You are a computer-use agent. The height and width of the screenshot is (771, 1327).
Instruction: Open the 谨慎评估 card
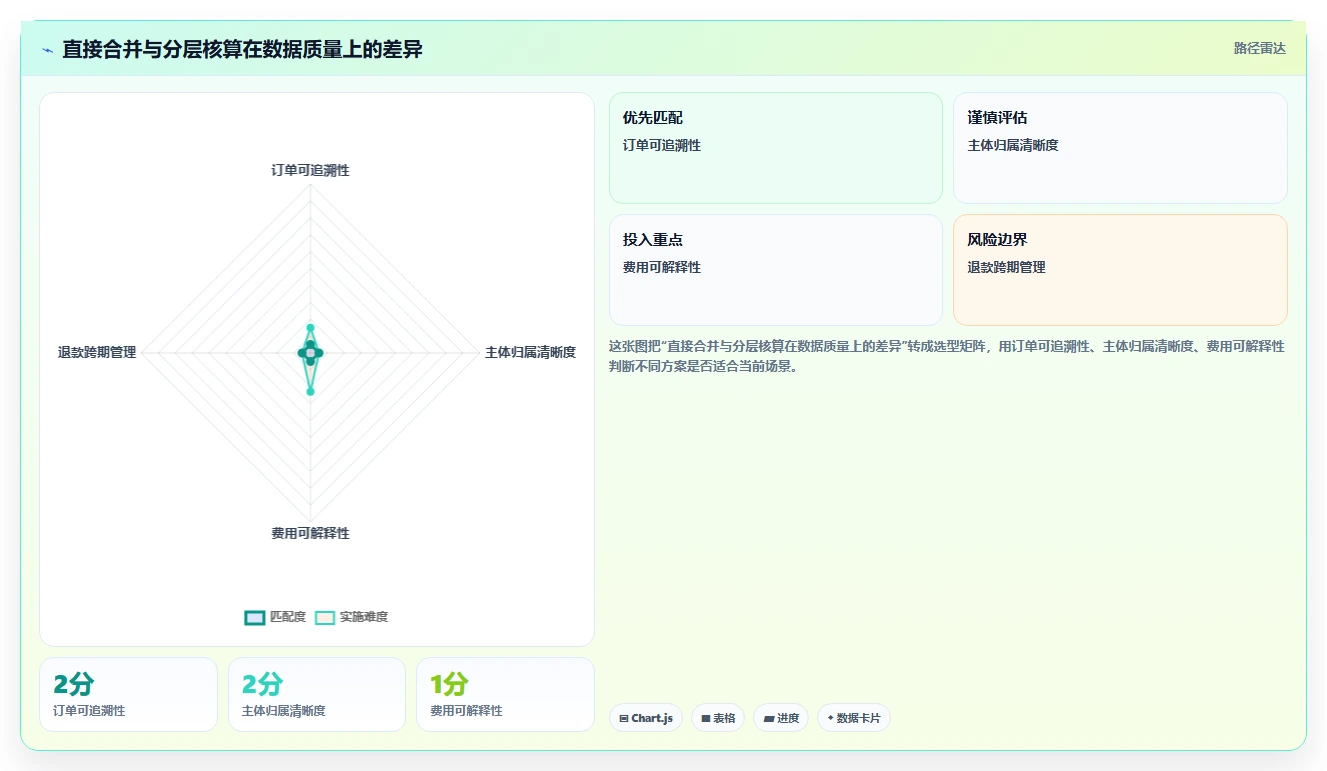point(1120,148)
